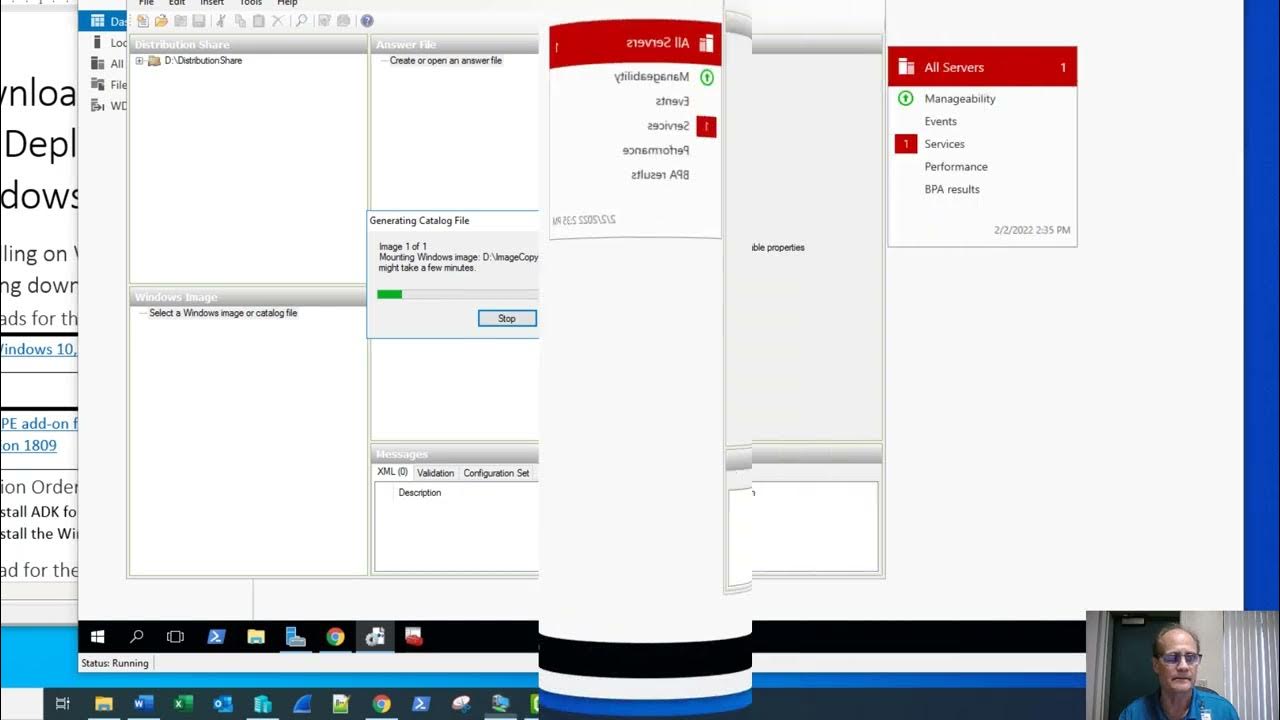Launch PowerShell from the inner taskbar
This screenshot has width=1280, height=720.
click(x=215, y=637)
